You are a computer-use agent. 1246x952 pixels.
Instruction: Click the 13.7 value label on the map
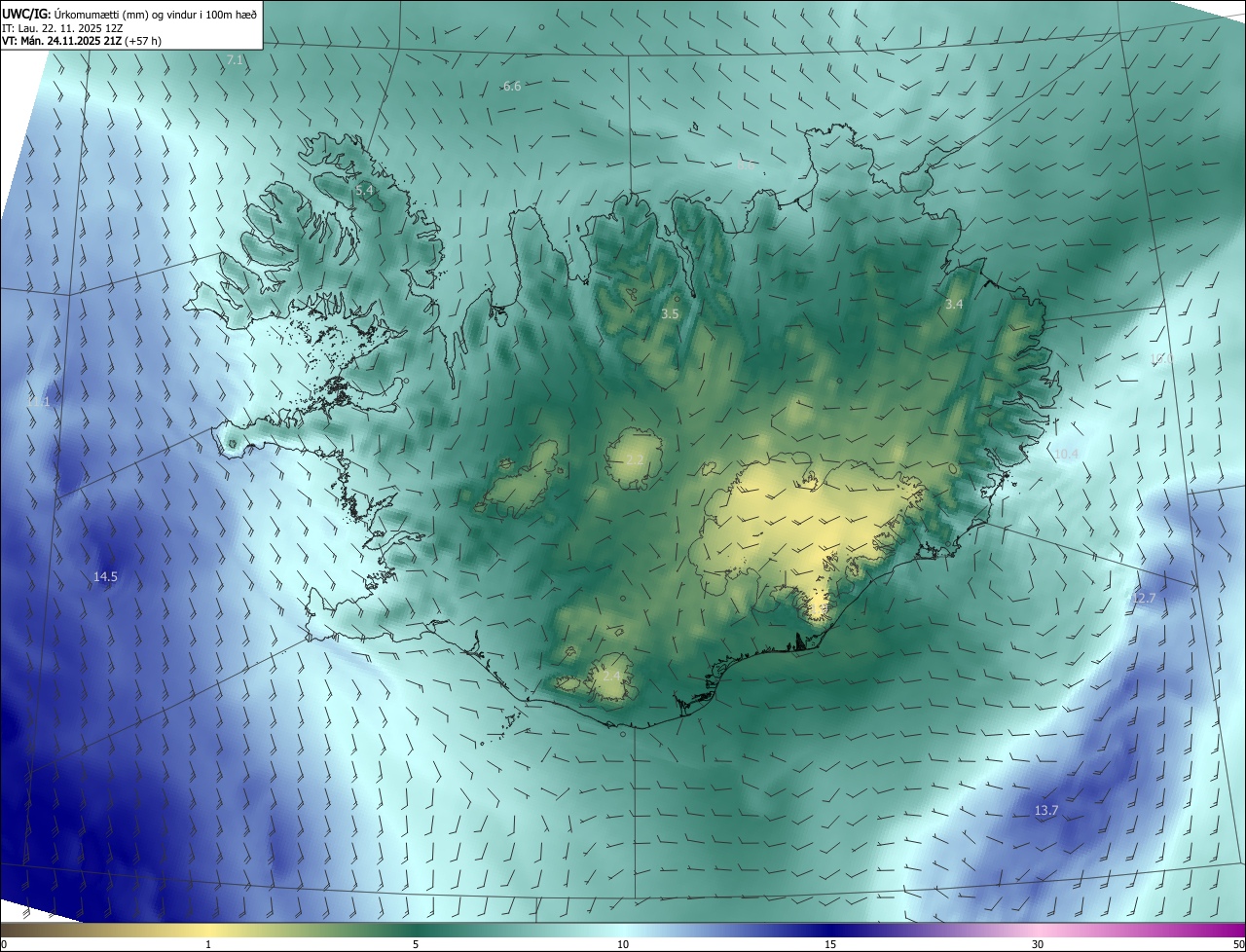pyautogui.click(x=1045, y=811)
